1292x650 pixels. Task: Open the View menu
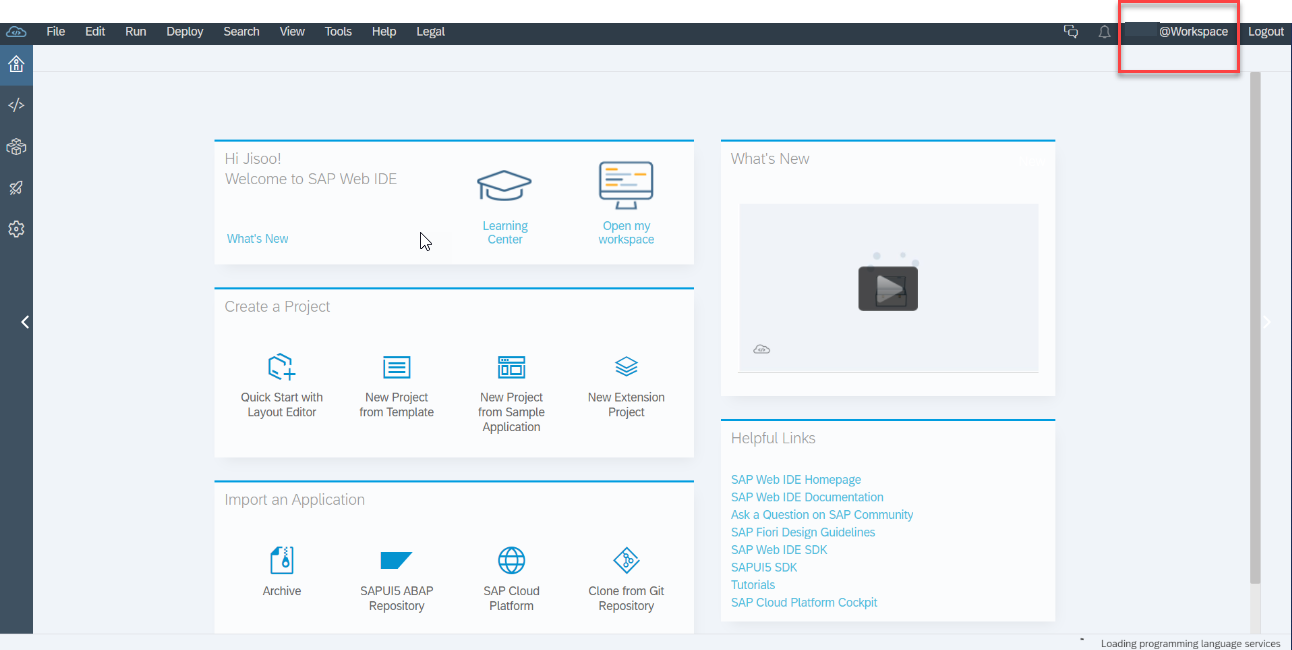tap(292, 32)
